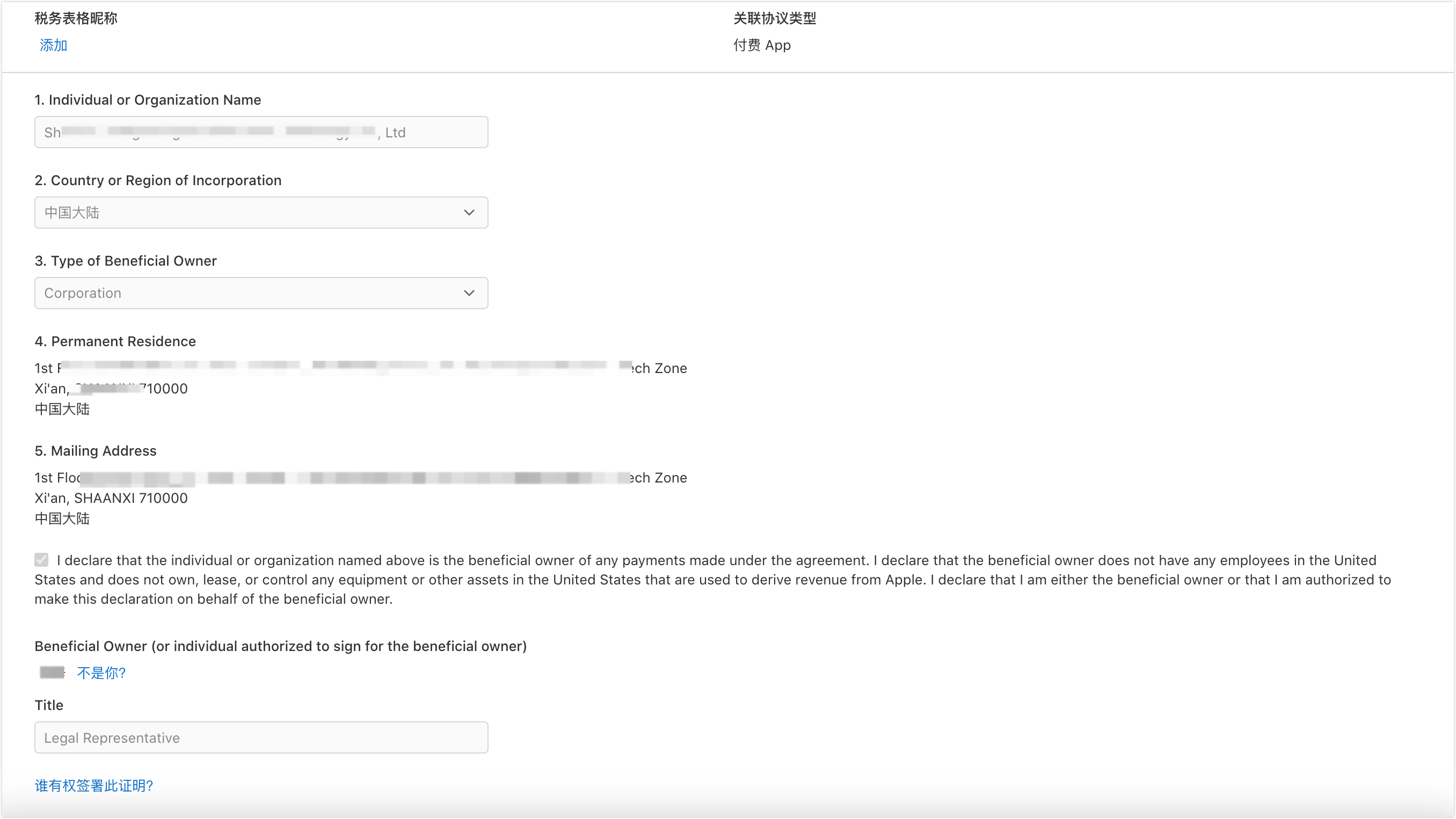Click the 付费 App agreement type text
Screen dimensions: 1456x819
[761, 45]
